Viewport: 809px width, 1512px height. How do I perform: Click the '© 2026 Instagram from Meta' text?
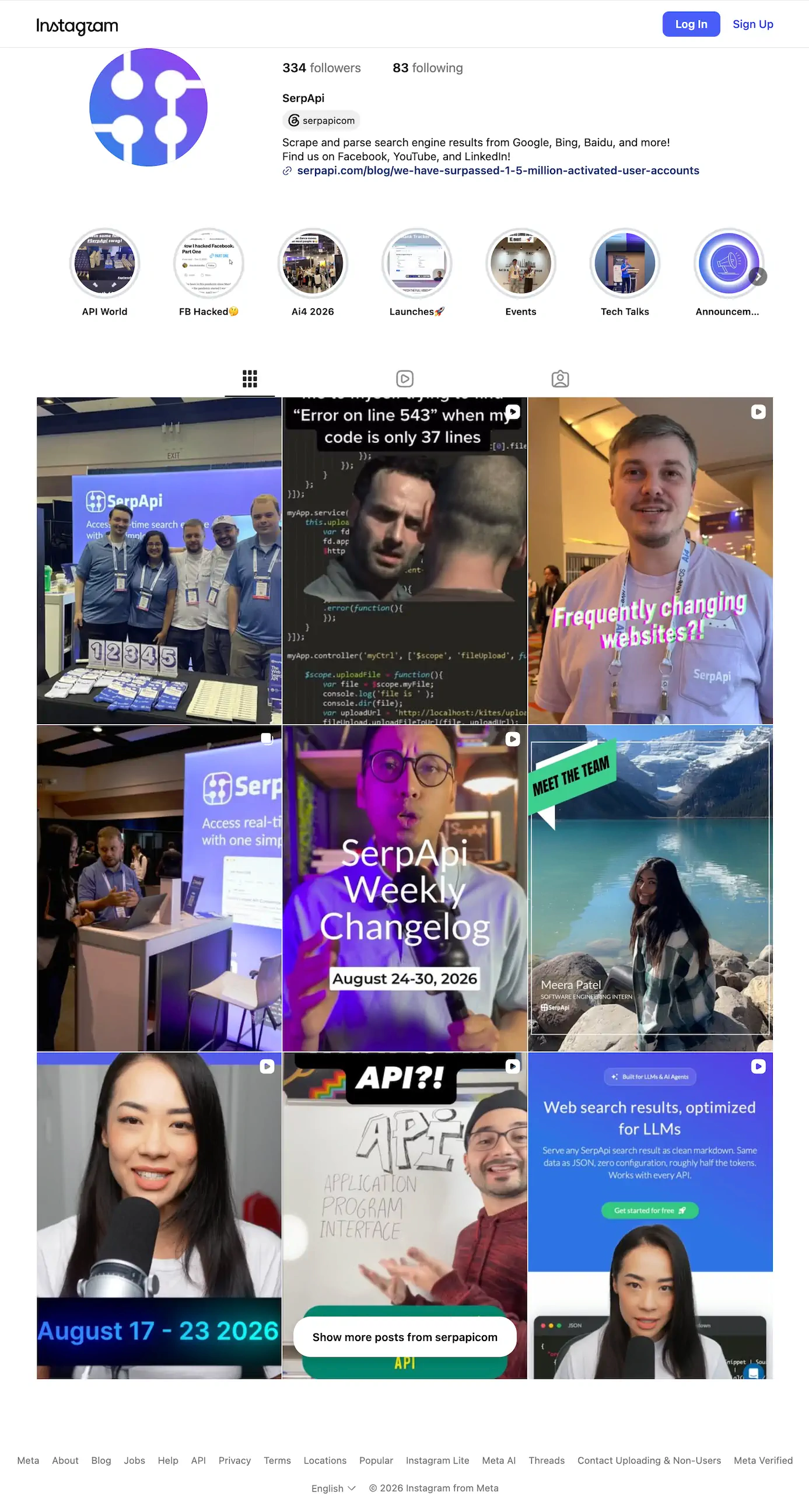pyautogui.click(x=433, y=1488)
